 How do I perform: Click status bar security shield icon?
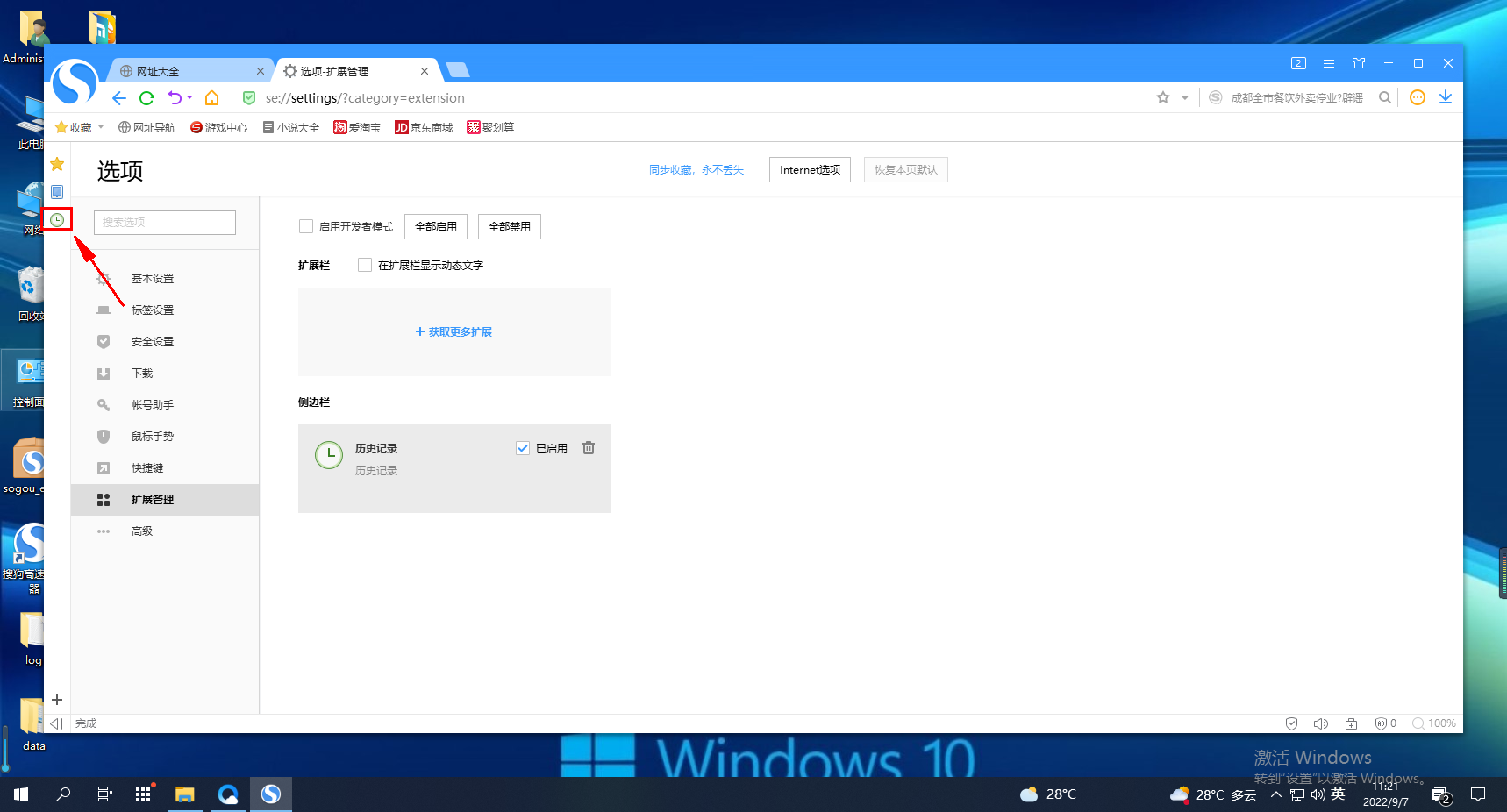coord(1291,723)
